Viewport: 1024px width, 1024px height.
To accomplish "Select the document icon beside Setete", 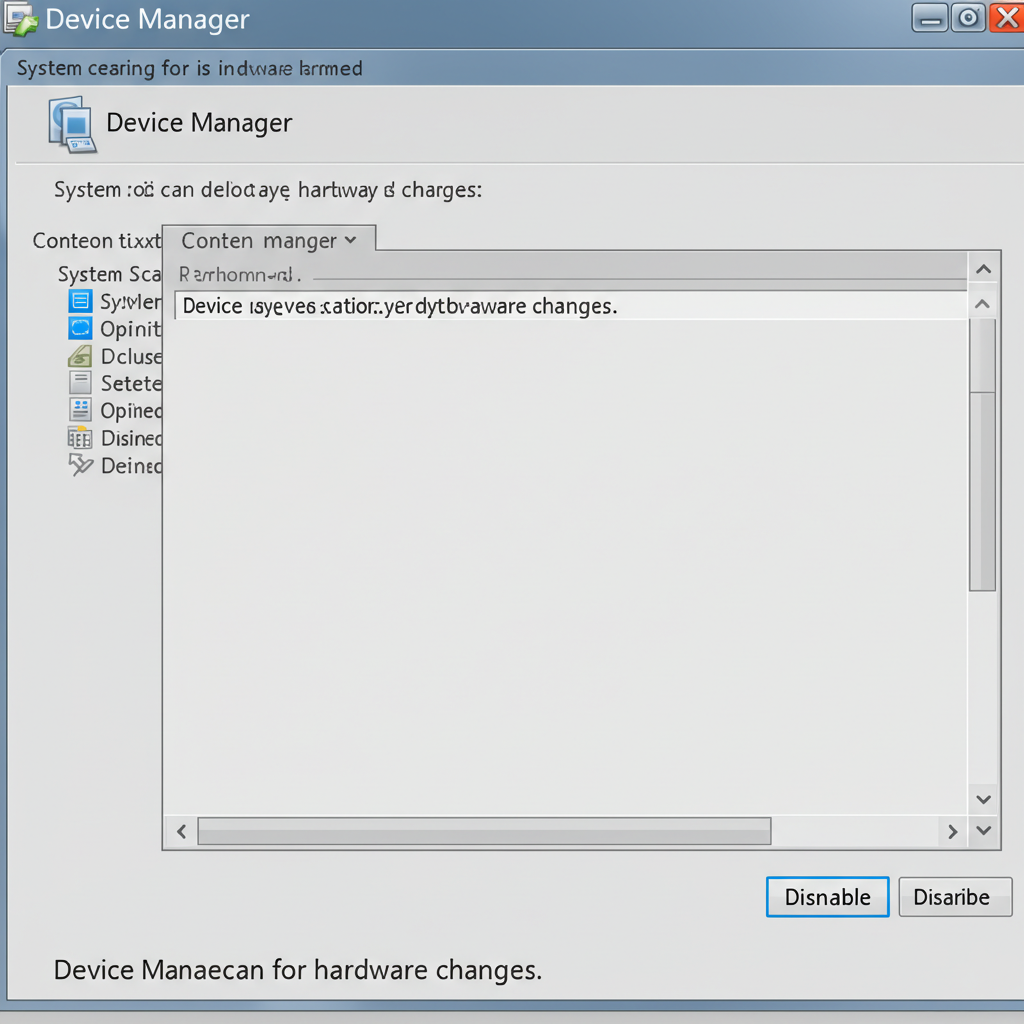I will 80,383.
